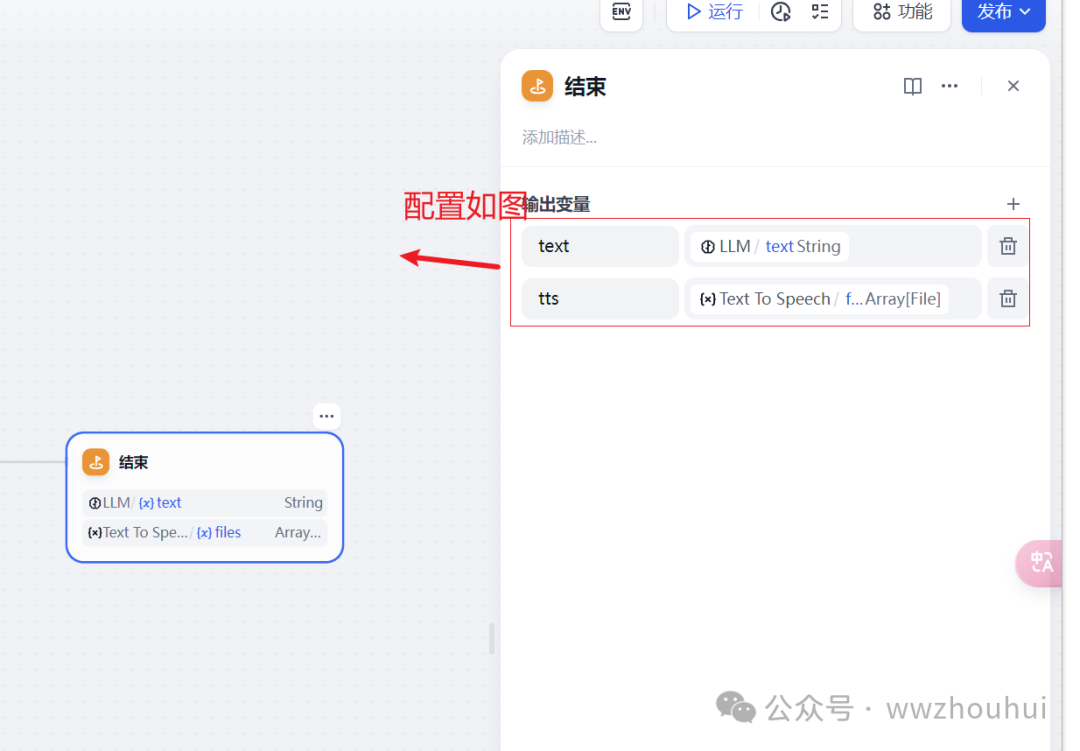Viewport: 1080px width, 751px height.
Task: Click the pink translate floating icon
Action: [x=1041, y=562]
